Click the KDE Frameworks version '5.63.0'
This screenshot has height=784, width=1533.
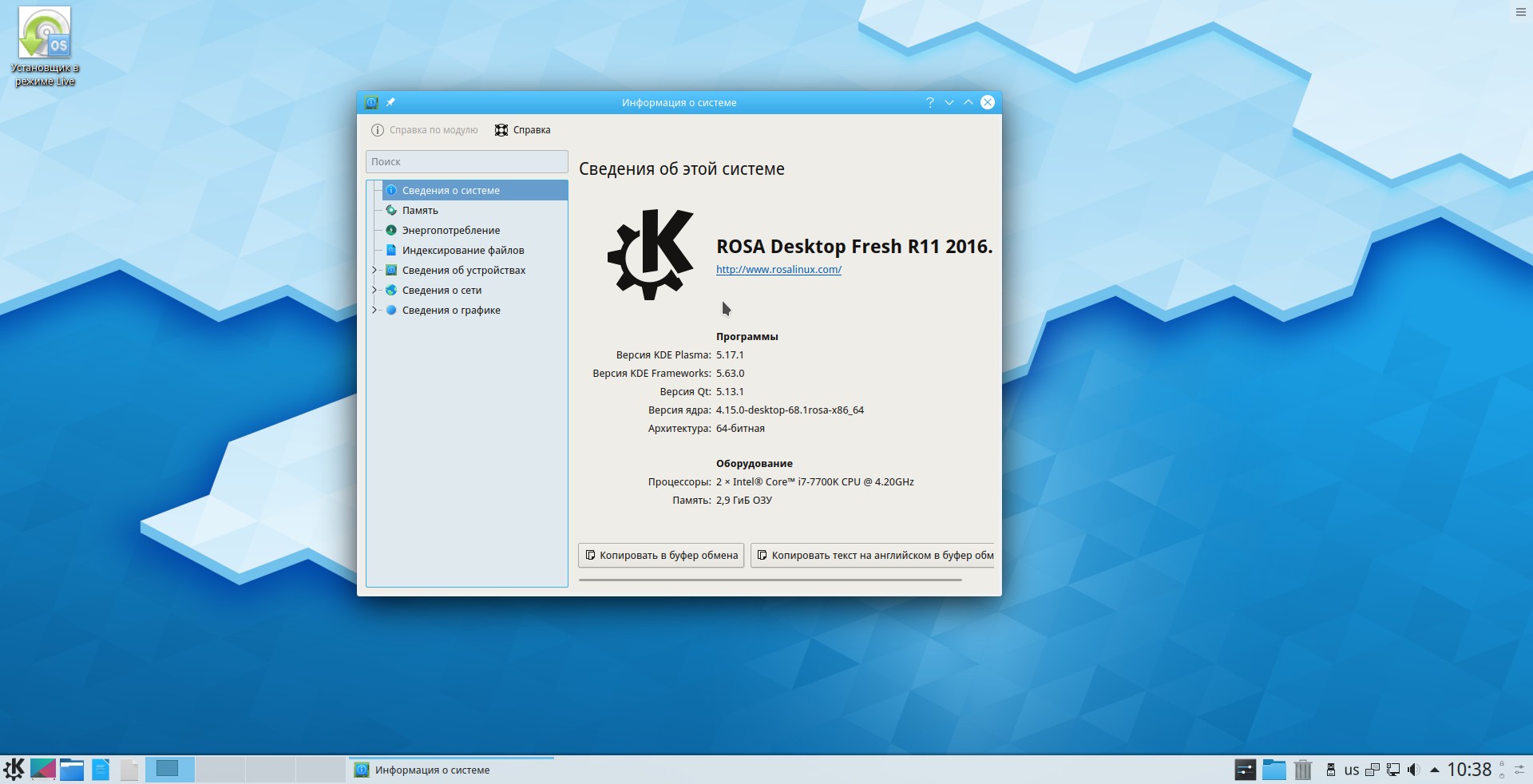[x=730, y=374]
